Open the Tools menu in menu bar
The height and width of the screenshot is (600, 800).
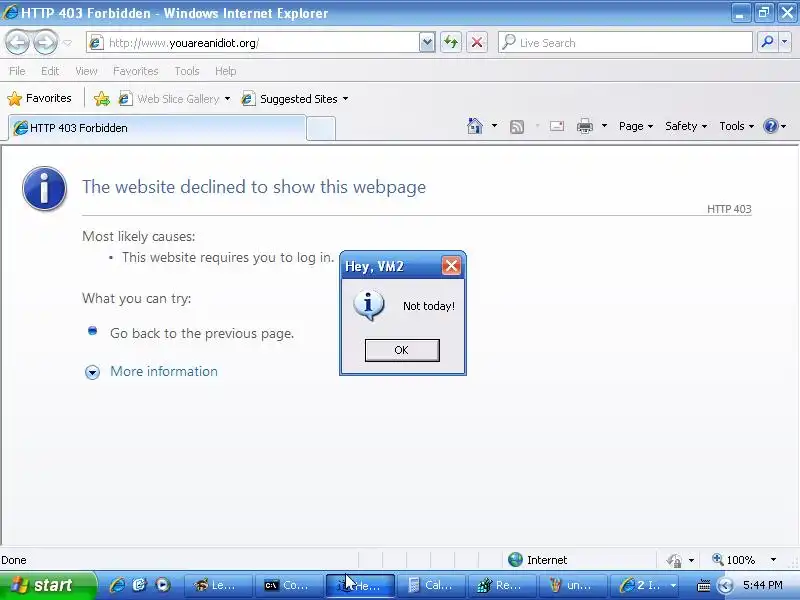point(187,71)
